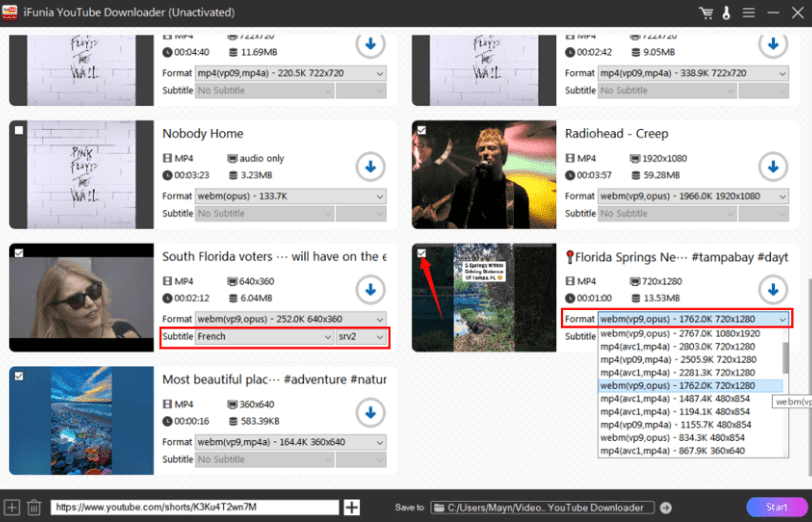The height and width of the screenshot is (522, 812).
Task: Download the South Florida voters video
Action: point(370,289)
